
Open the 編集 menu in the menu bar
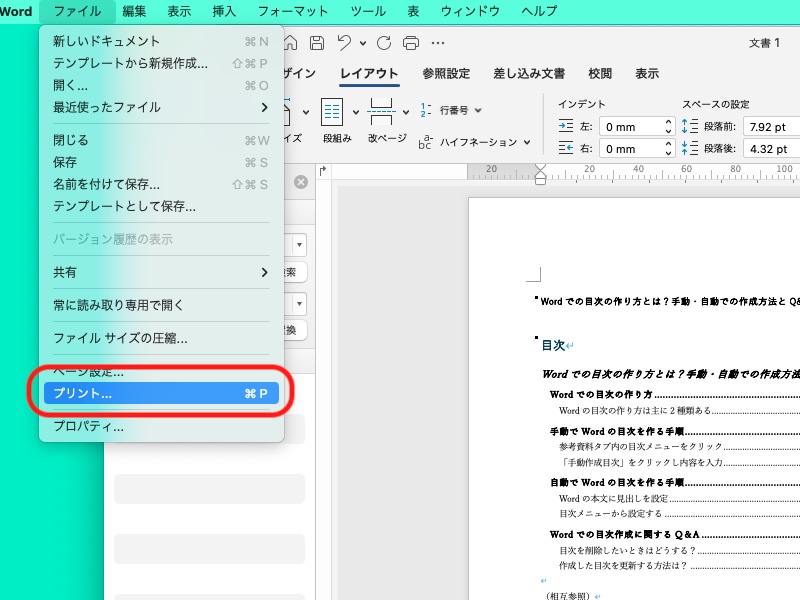134,11
